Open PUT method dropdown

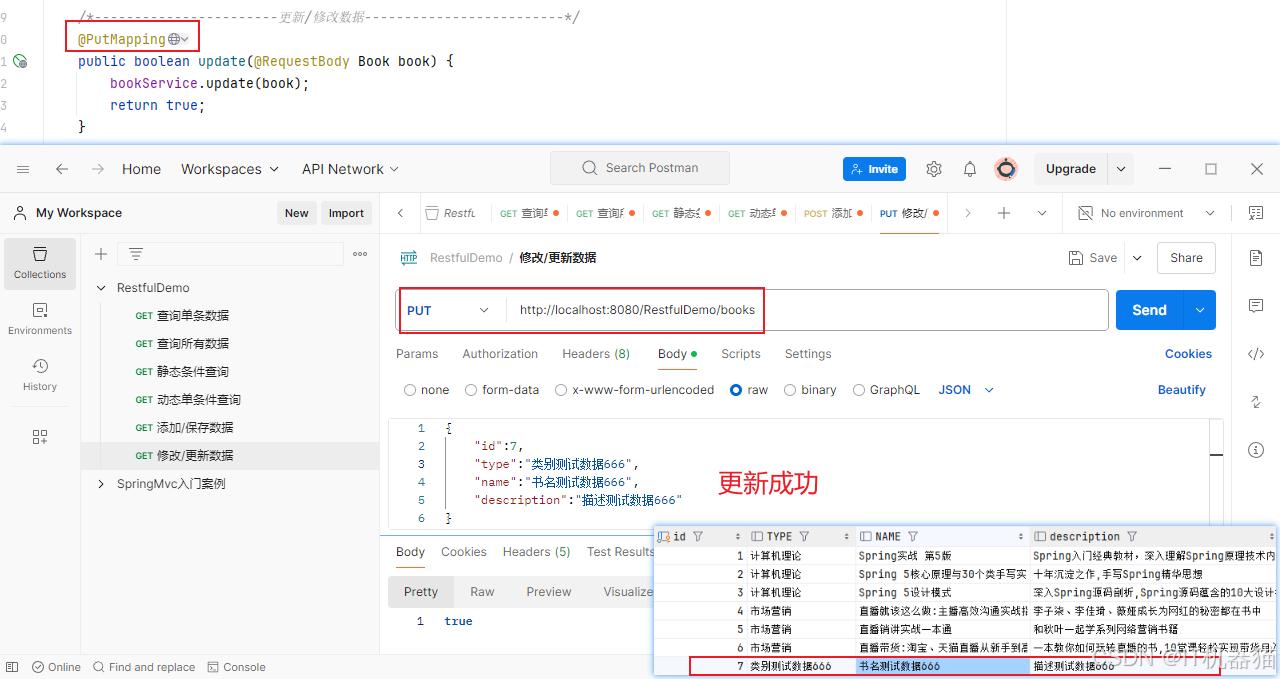tap(448, 310)
